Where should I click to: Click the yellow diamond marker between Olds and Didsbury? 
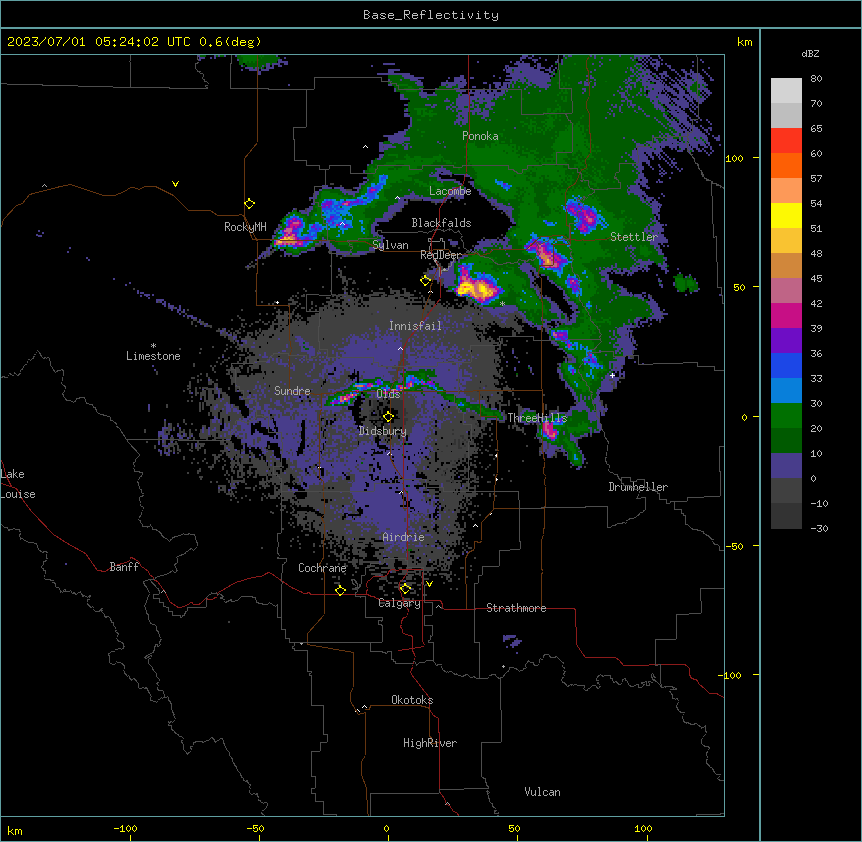click(x=388, y=416)
